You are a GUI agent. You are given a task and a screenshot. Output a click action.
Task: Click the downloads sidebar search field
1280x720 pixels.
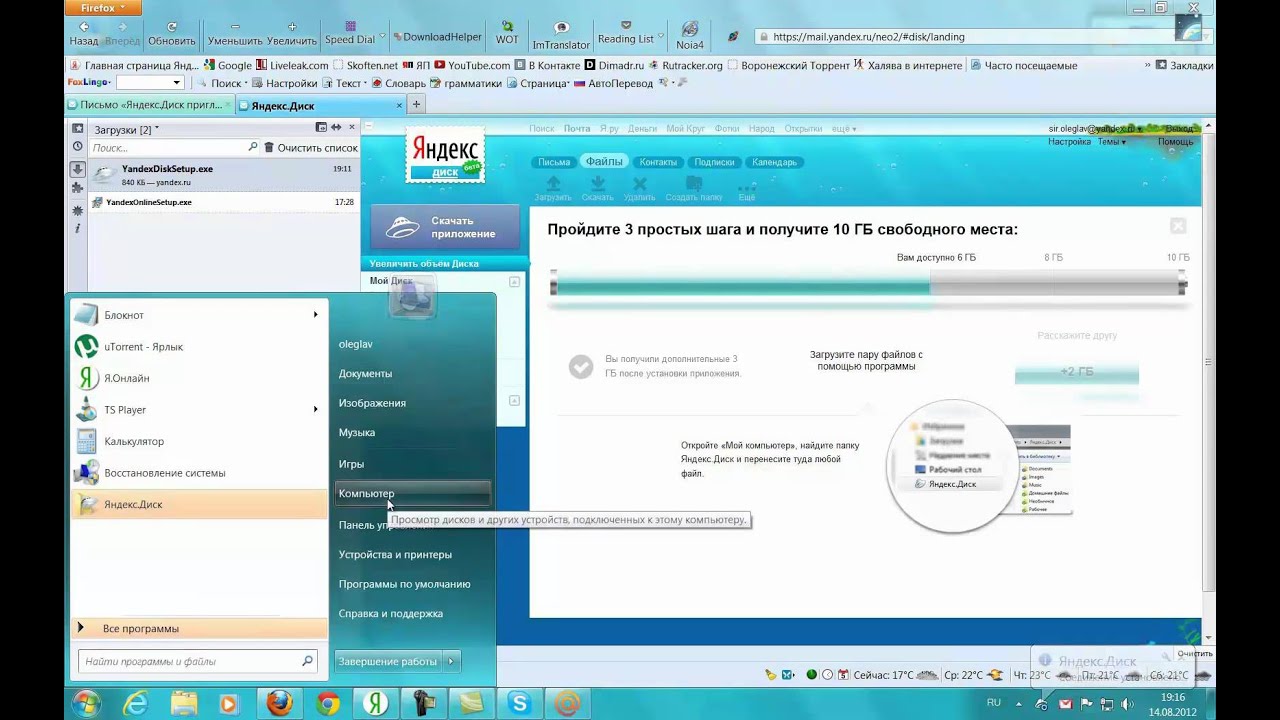click(x=175, y=147)
